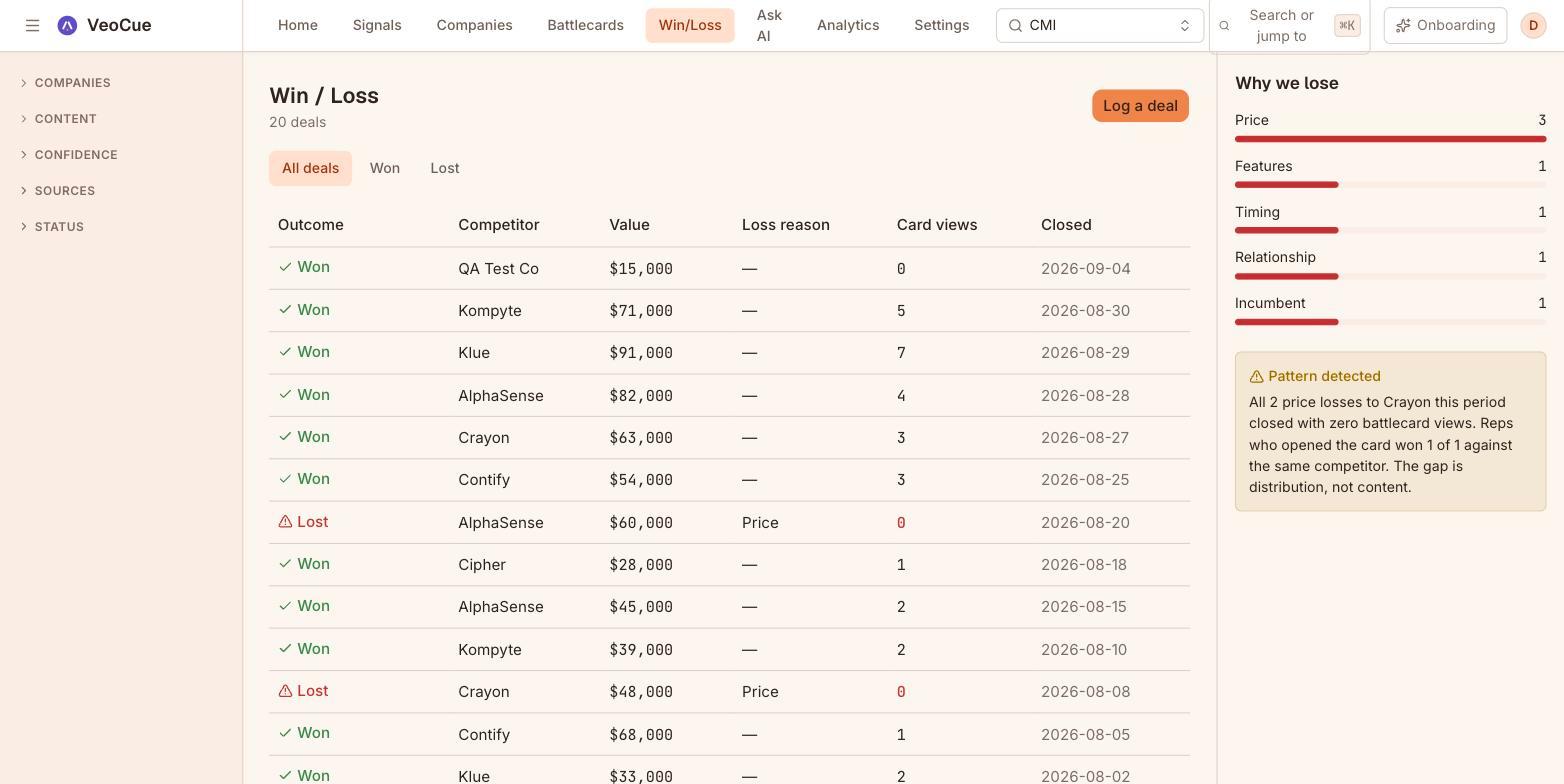This screenshot has width=1564, height=784.
Task: Click the Lost warning icon in Crayon $48,000 row
Action: coord(285,691)
